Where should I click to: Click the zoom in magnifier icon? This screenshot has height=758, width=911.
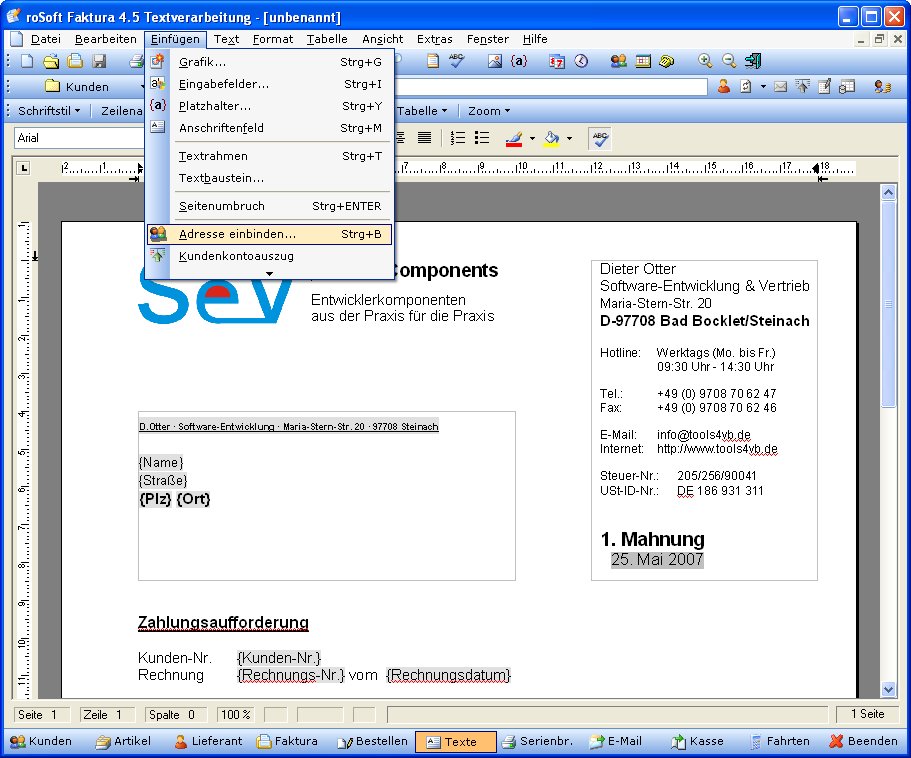click(705, 61)
